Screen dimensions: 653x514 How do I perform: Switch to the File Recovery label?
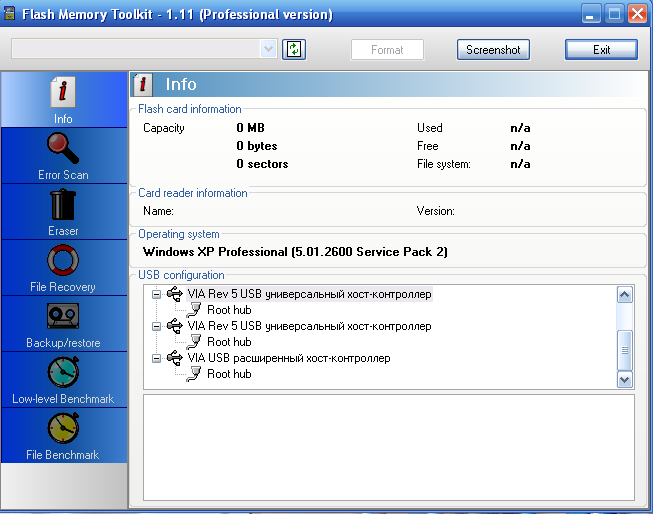pos(63,287)
